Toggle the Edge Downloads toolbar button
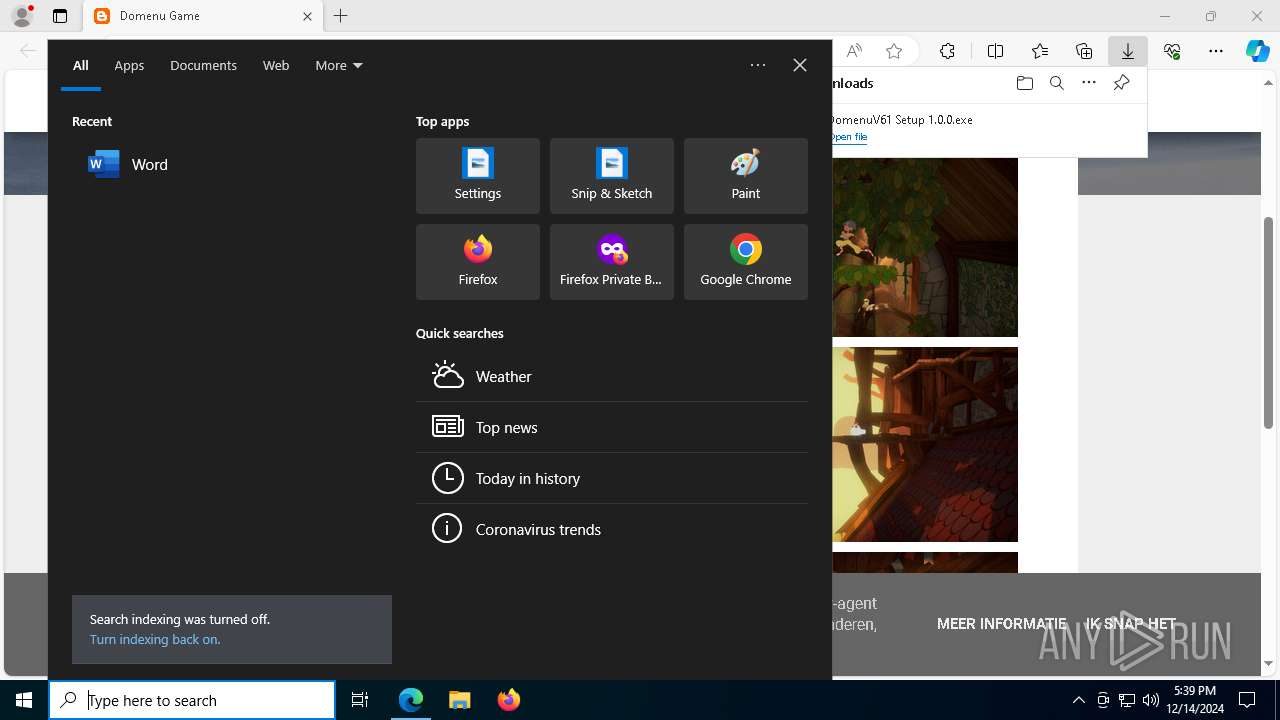Image resolution: width=1280 pixels, height=720 pixels. coord(1127,51)
